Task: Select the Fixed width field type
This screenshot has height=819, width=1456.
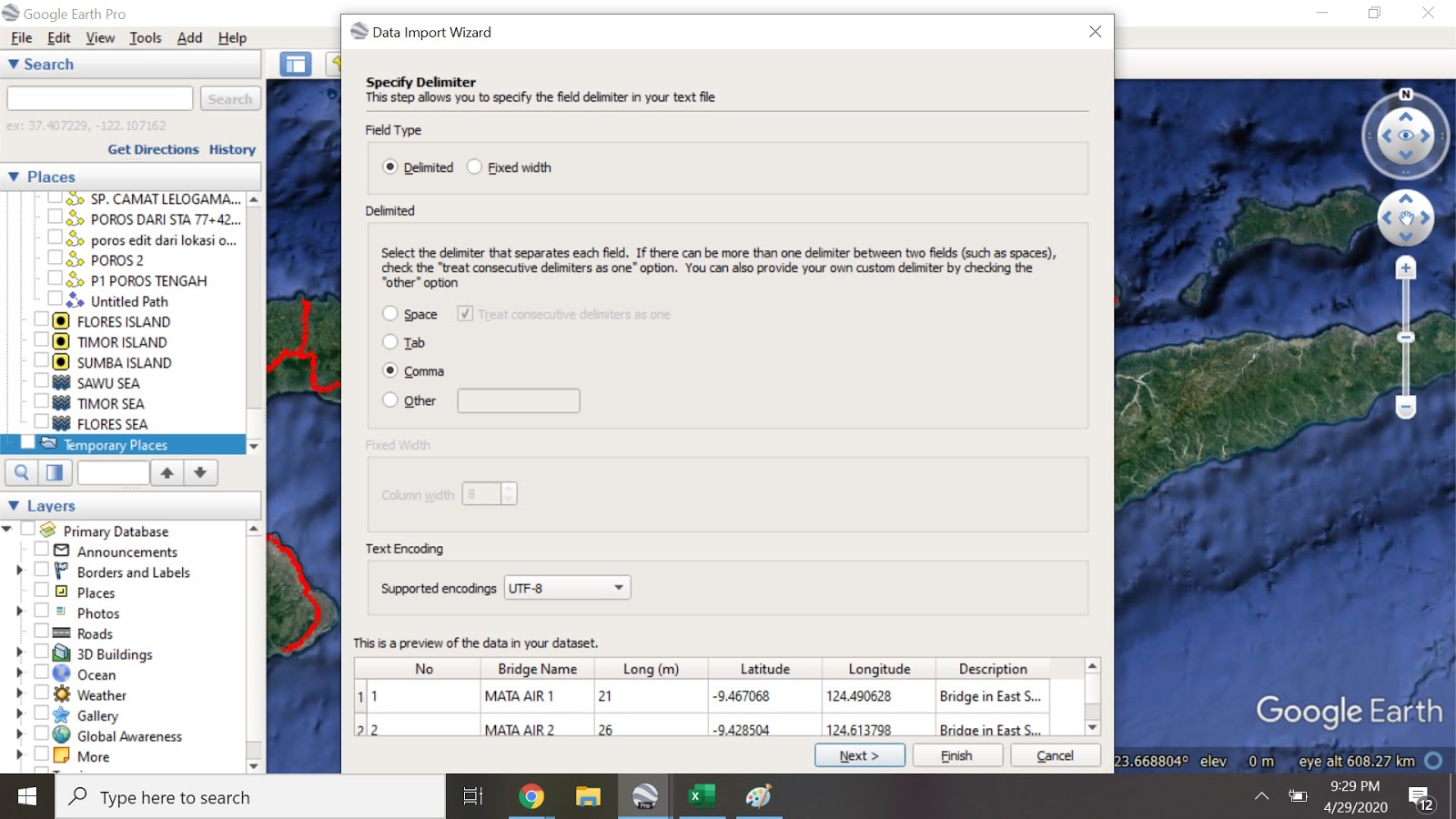Action: pos(474,167)
